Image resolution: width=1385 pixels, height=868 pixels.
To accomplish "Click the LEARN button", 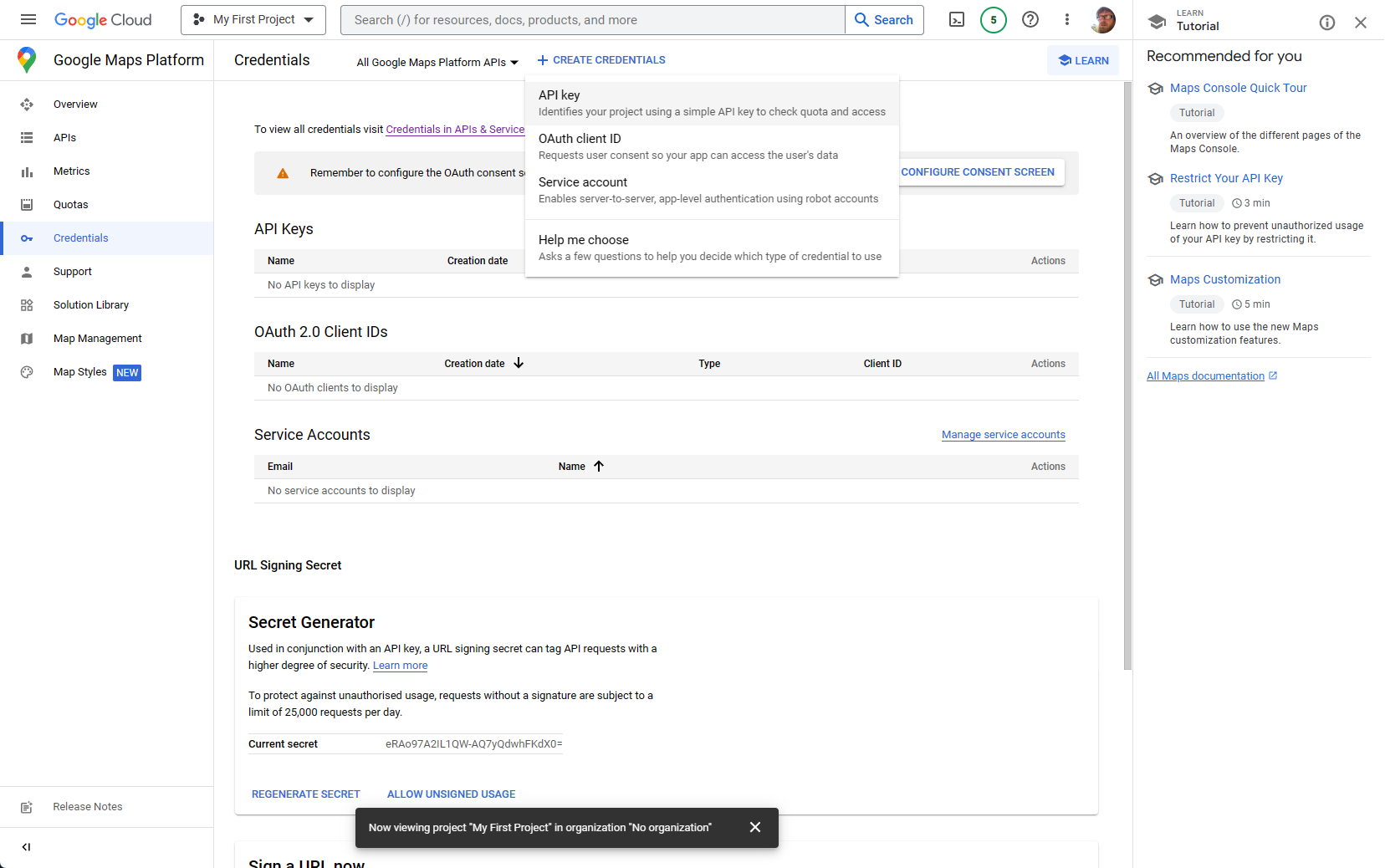I will coord(1083,60).
